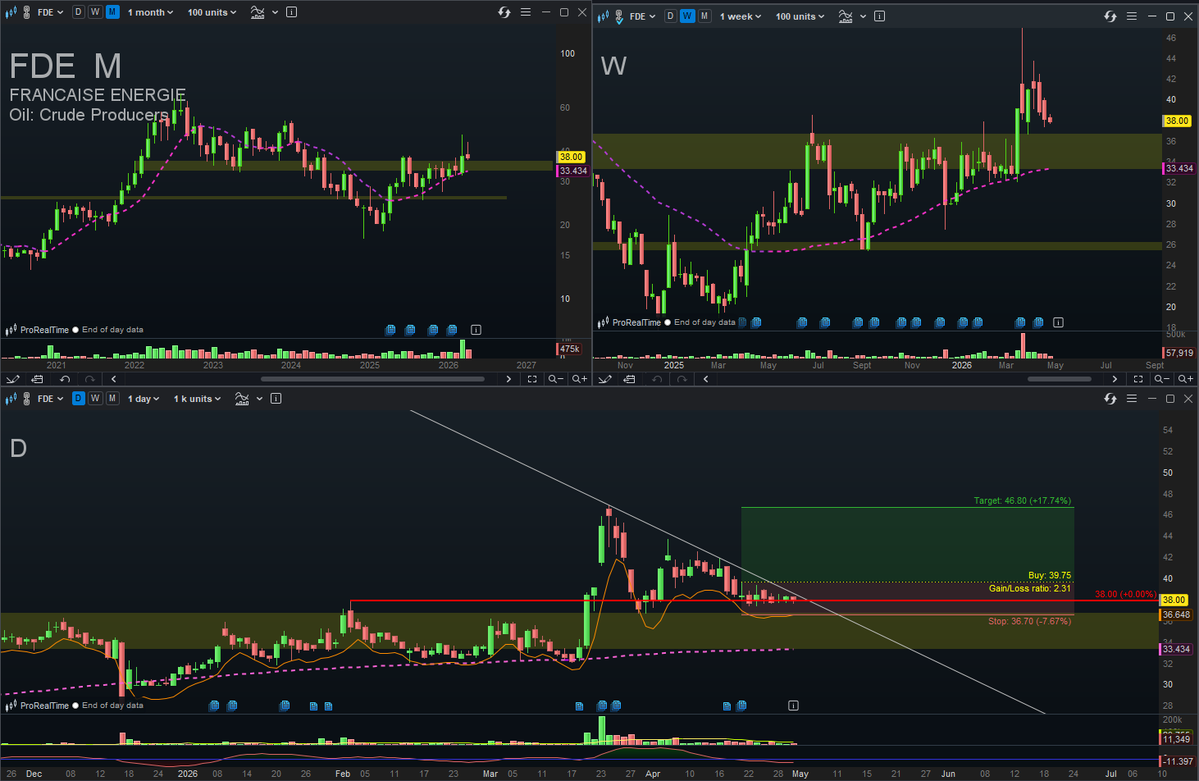The height and width of the screenshot is (781, 1199).
Task: Open FDE ticker dropdown in monthly chart
Action: pos(50,12)
